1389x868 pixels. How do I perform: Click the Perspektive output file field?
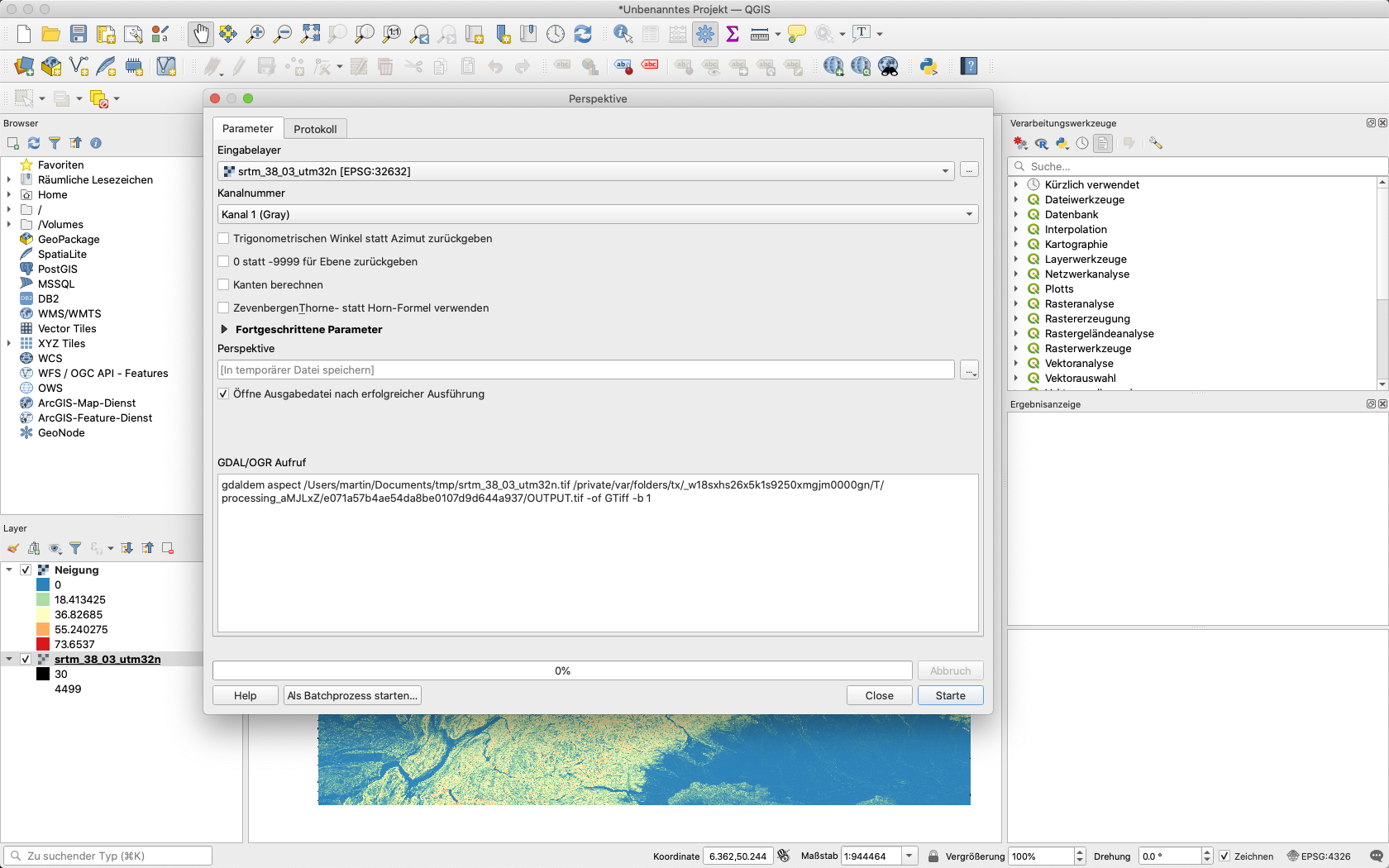pyautogui.click(x=585, y=370)
